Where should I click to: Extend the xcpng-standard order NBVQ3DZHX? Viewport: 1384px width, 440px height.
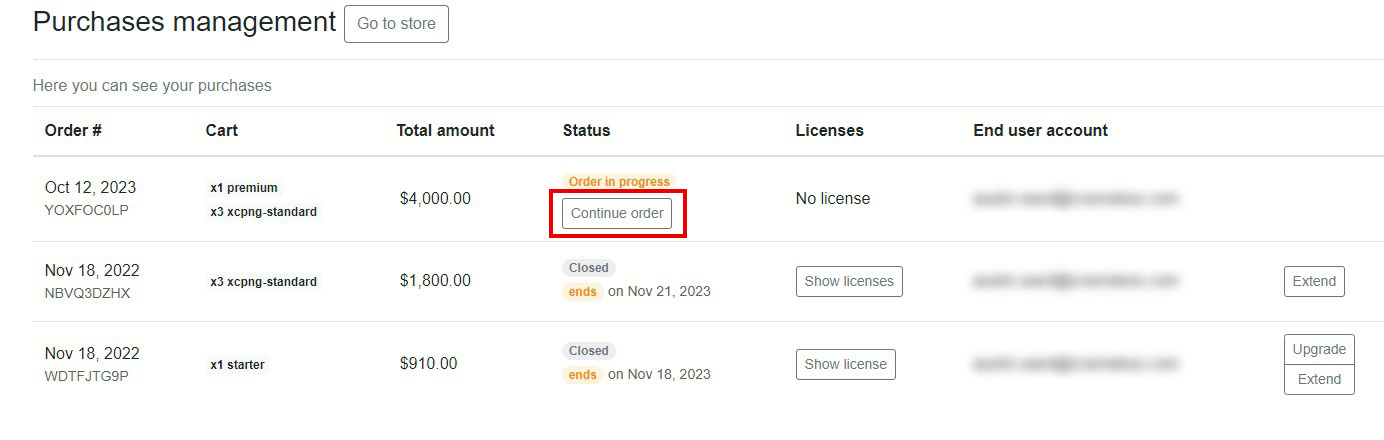tap(1314, 281)
